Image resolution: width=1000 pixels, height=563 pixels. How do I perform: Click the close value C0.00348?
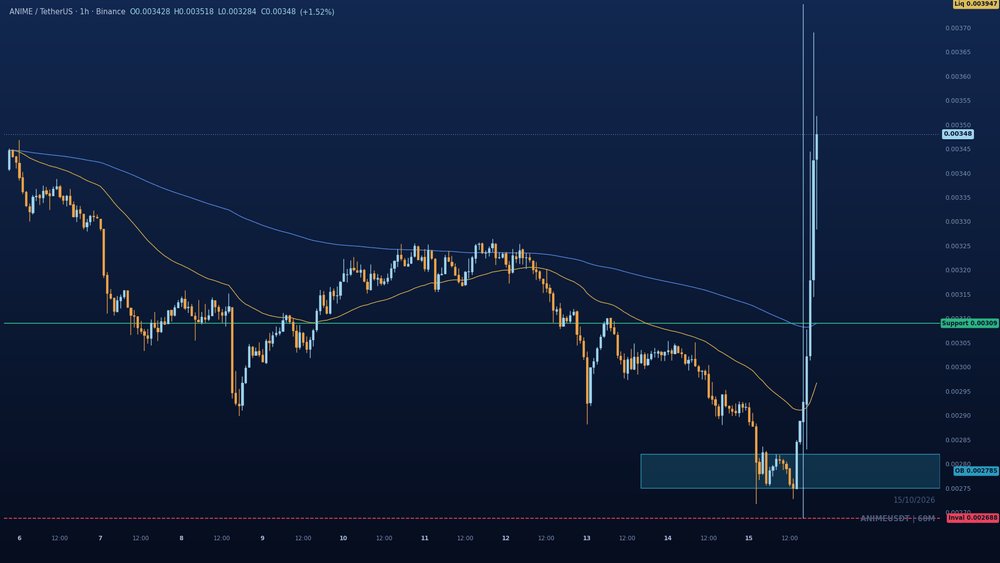pyautogui.click(x=278, y=11)
